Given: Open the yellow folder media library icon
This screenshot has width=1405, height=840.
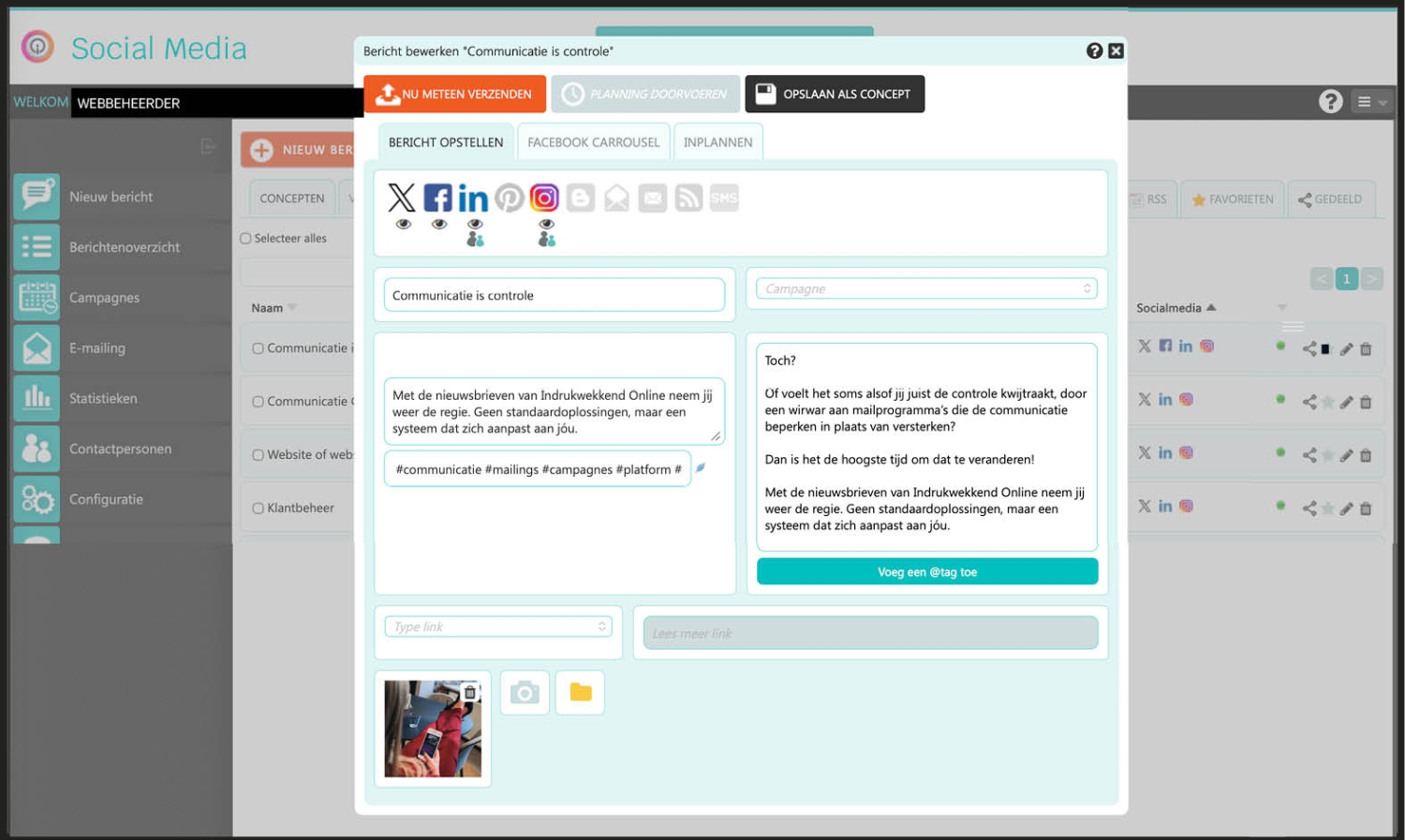Looking at the screenshot, I should [x=581, y=693].
